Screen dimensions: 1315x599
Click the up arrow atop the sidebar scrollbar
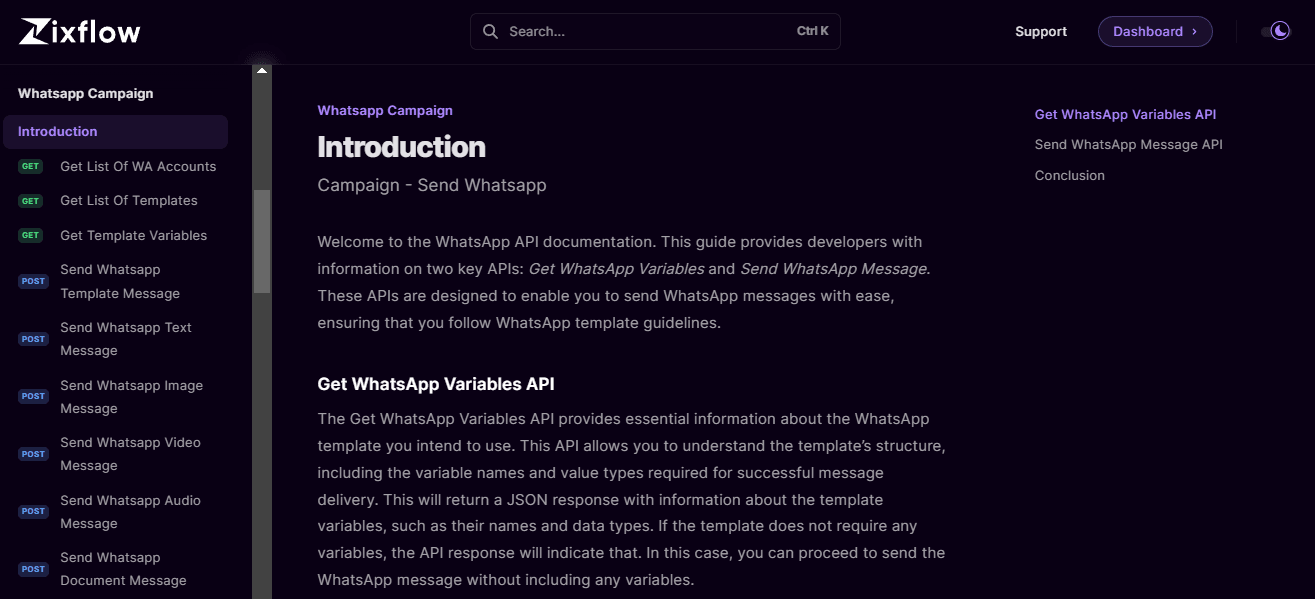pos(261,69)
